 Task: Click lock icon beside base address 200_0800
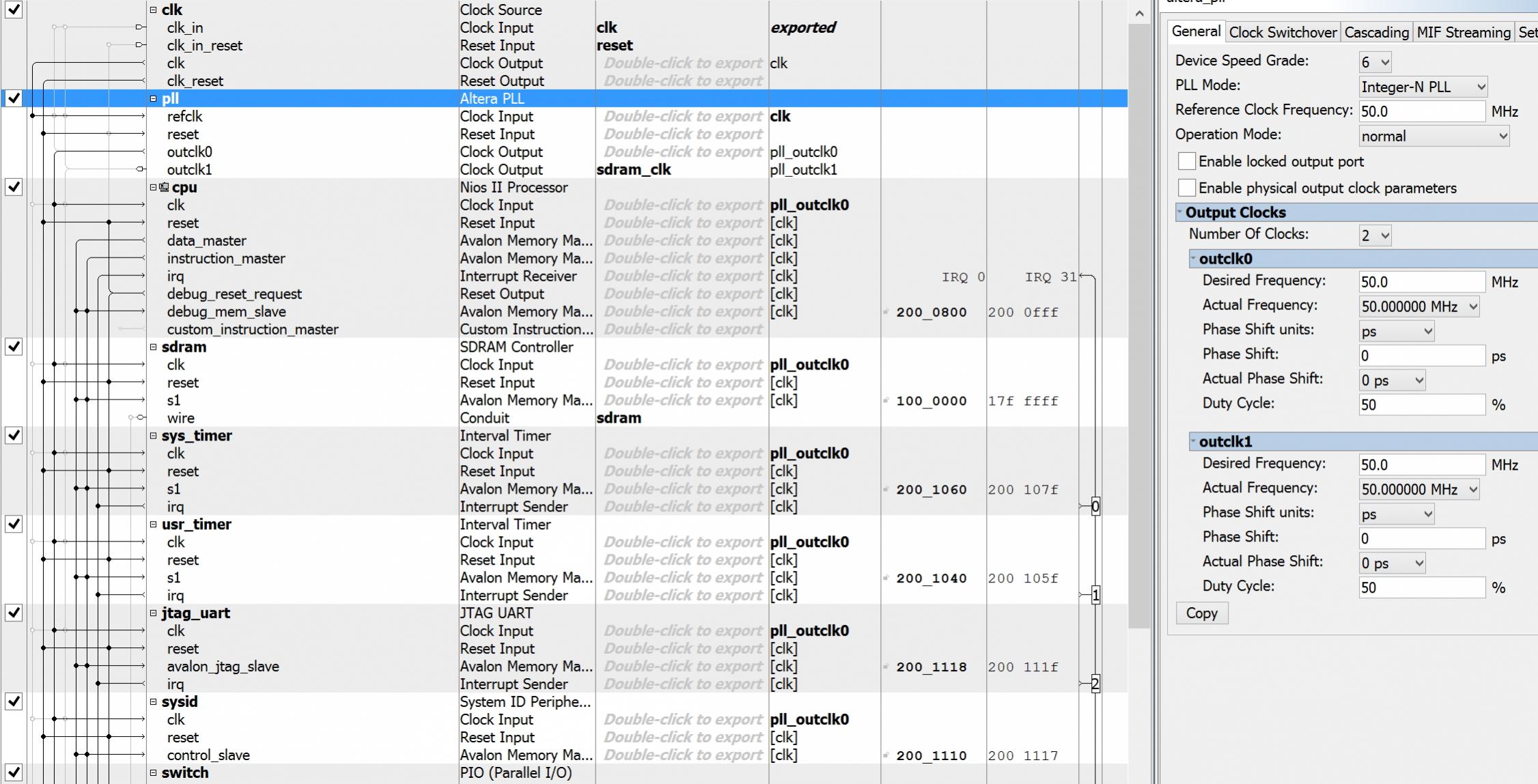coord(886,312)
